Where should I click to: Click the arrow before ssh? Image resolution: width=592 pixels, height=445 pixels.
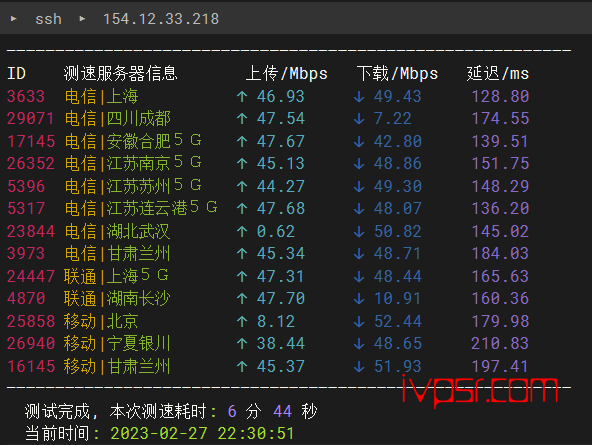(14, 18)
